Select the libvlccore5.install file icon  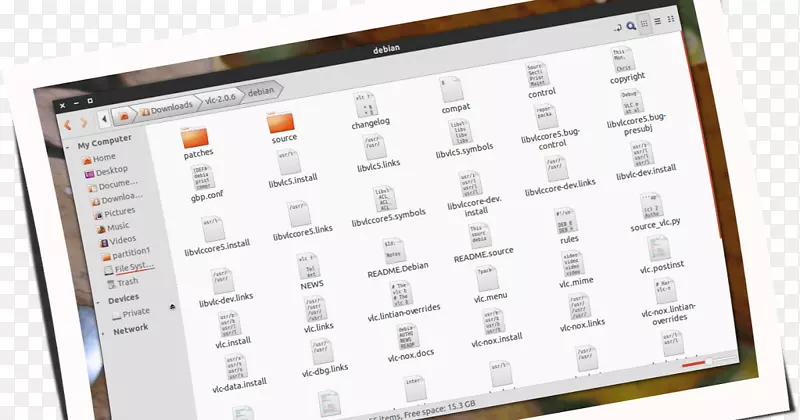point(213,229)
